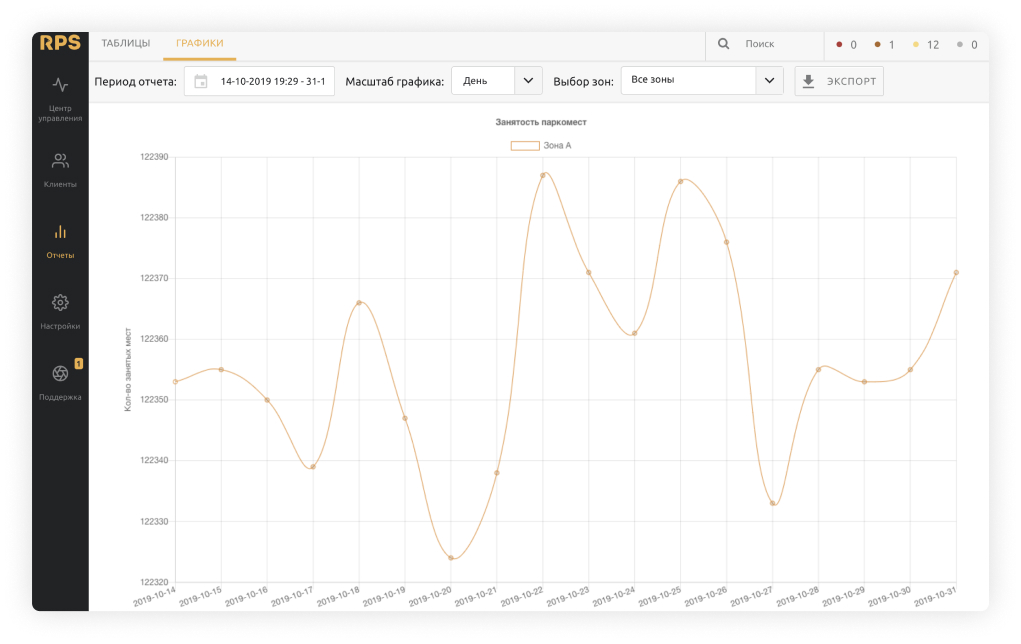Click the red status indicator counter
The width and height of the screenshot is (1021, 644).
click(x=846, y=45)
